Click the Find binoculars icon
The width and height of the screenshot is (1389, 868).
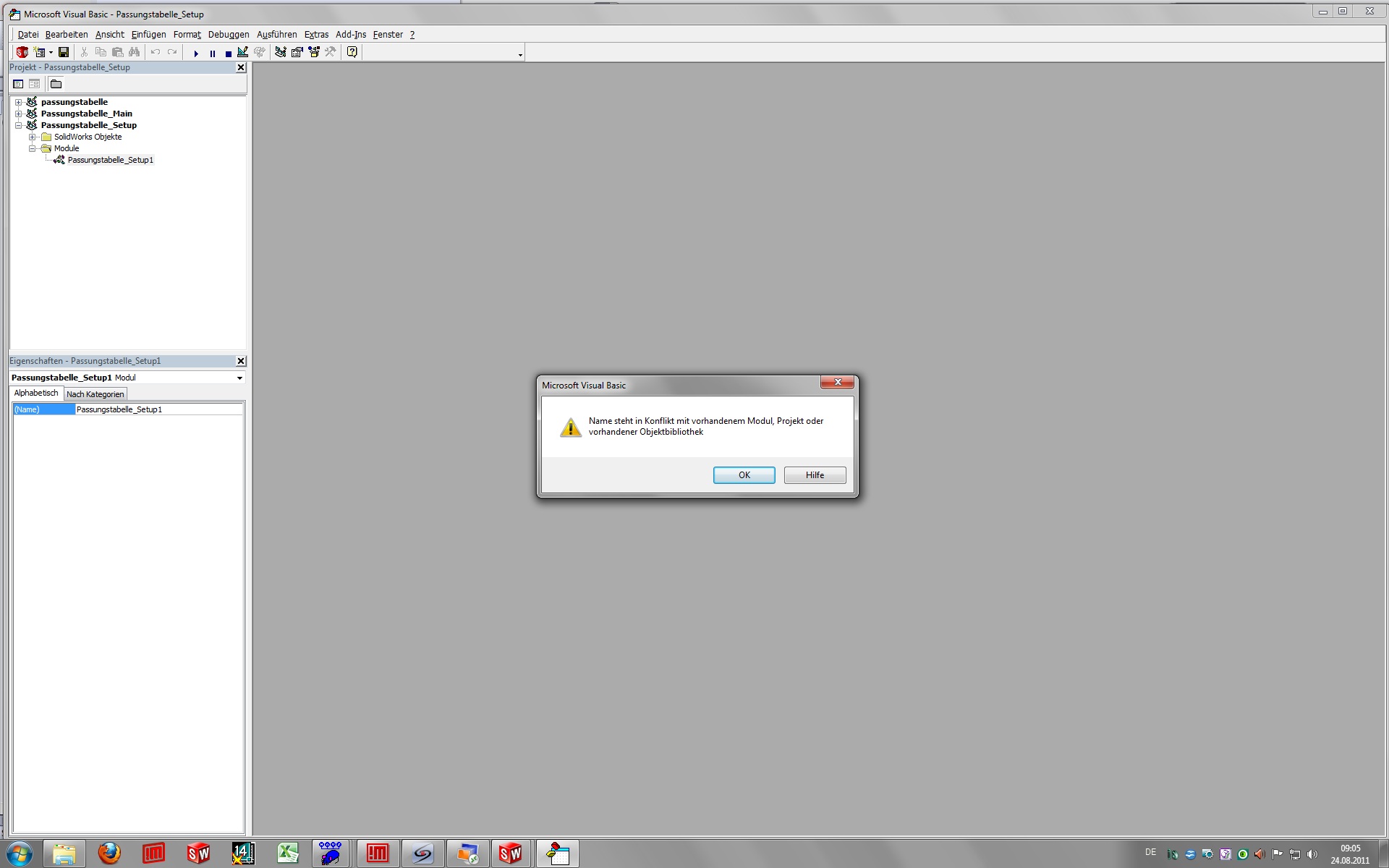pos(134,52)
